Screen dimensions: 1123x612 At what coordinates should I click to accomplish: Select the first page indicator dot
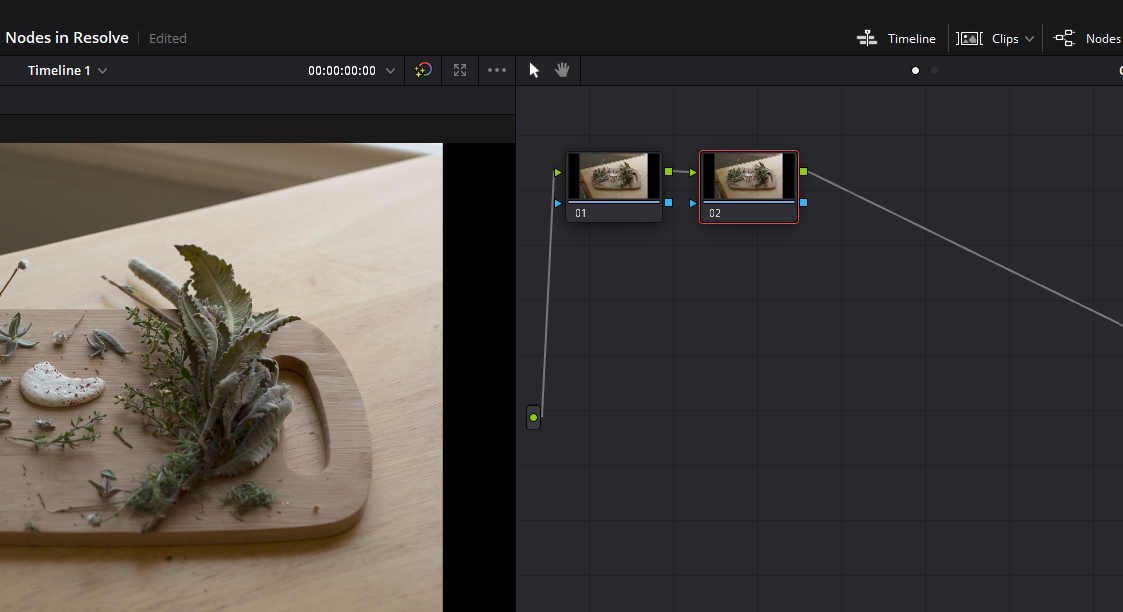click(x=915, y=71)
